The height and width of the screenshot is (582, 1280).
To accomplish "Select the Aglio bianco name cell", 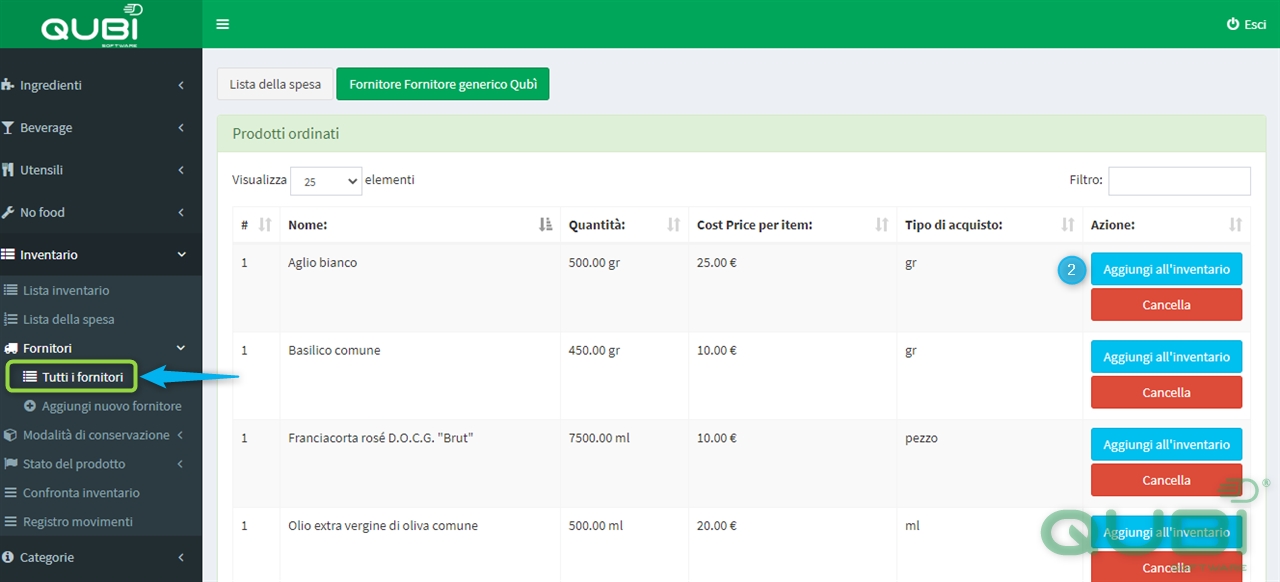I will click(x=420, y=288).
